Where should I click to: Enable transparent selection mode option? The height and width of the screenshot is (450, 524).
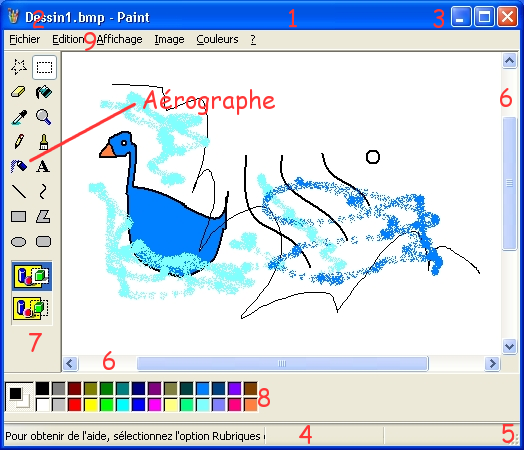coord(32,308)
